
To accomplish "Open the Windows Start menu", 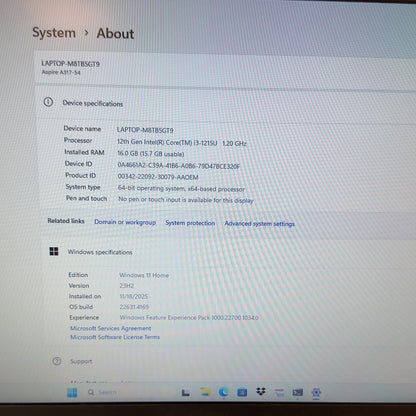I will coord(72,392).
